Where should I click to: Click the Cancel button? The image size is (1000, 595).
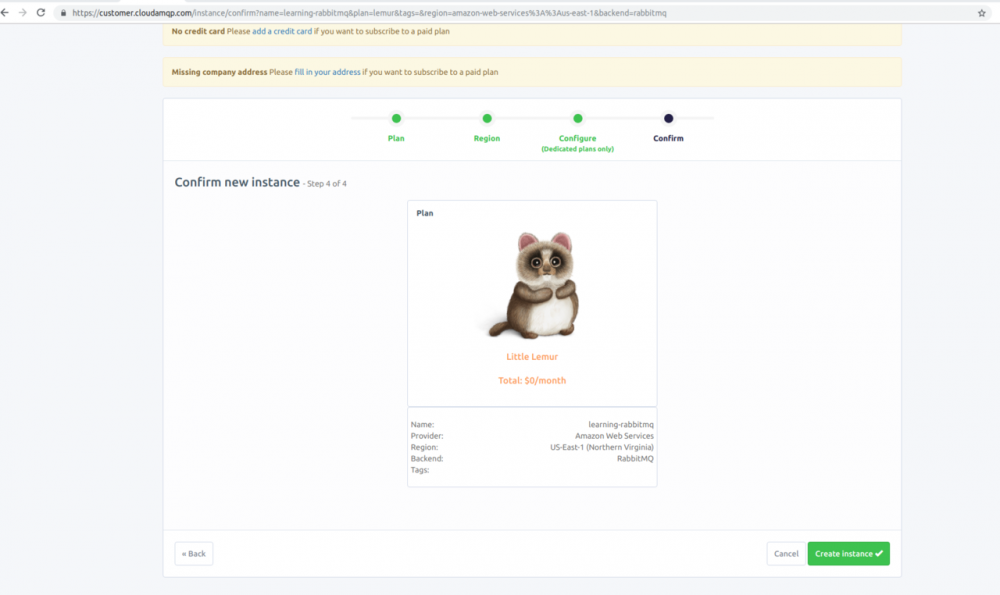tap(785, 553)
